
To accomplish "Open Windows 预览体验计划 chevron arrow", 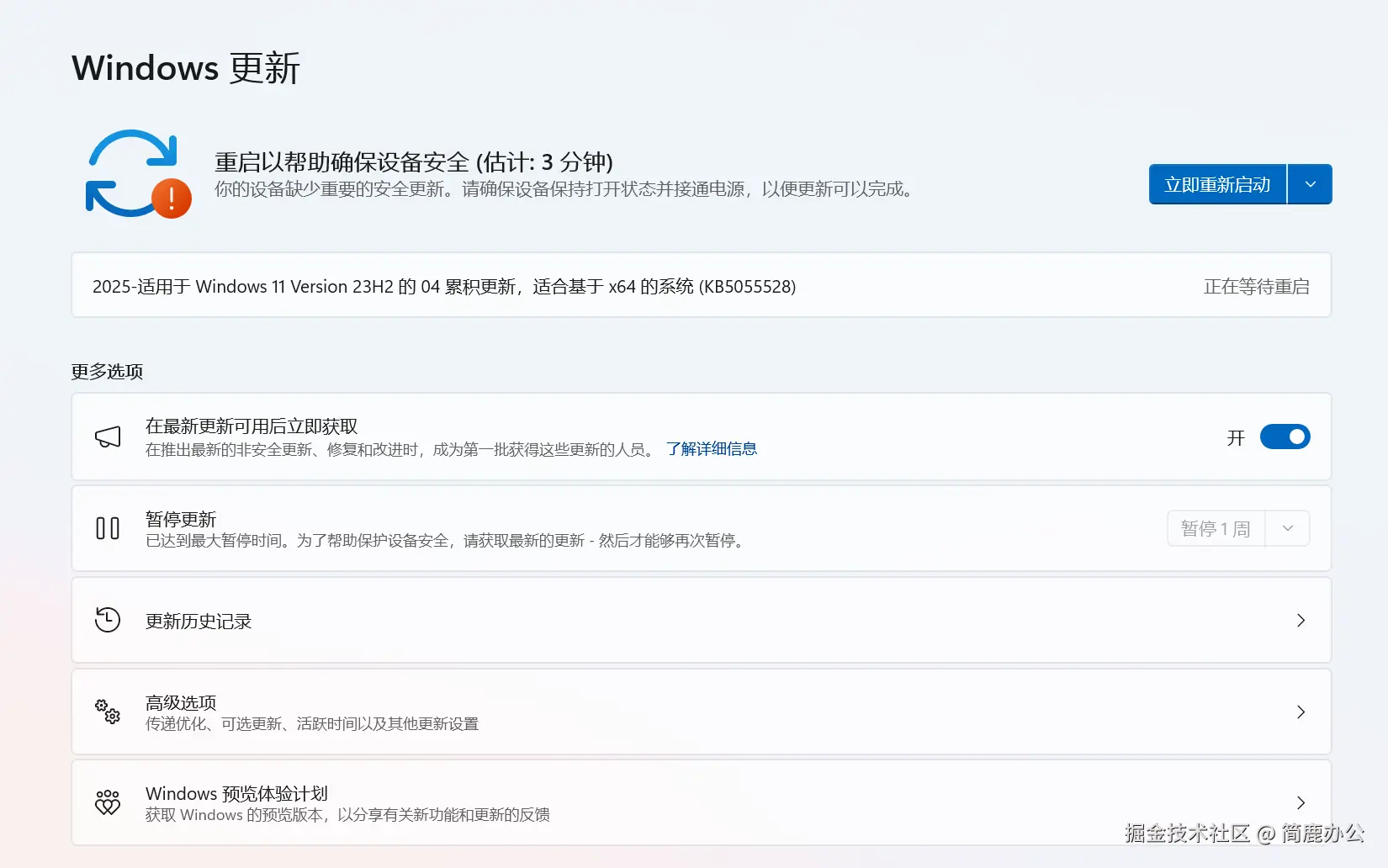I will pos(1301,802).
